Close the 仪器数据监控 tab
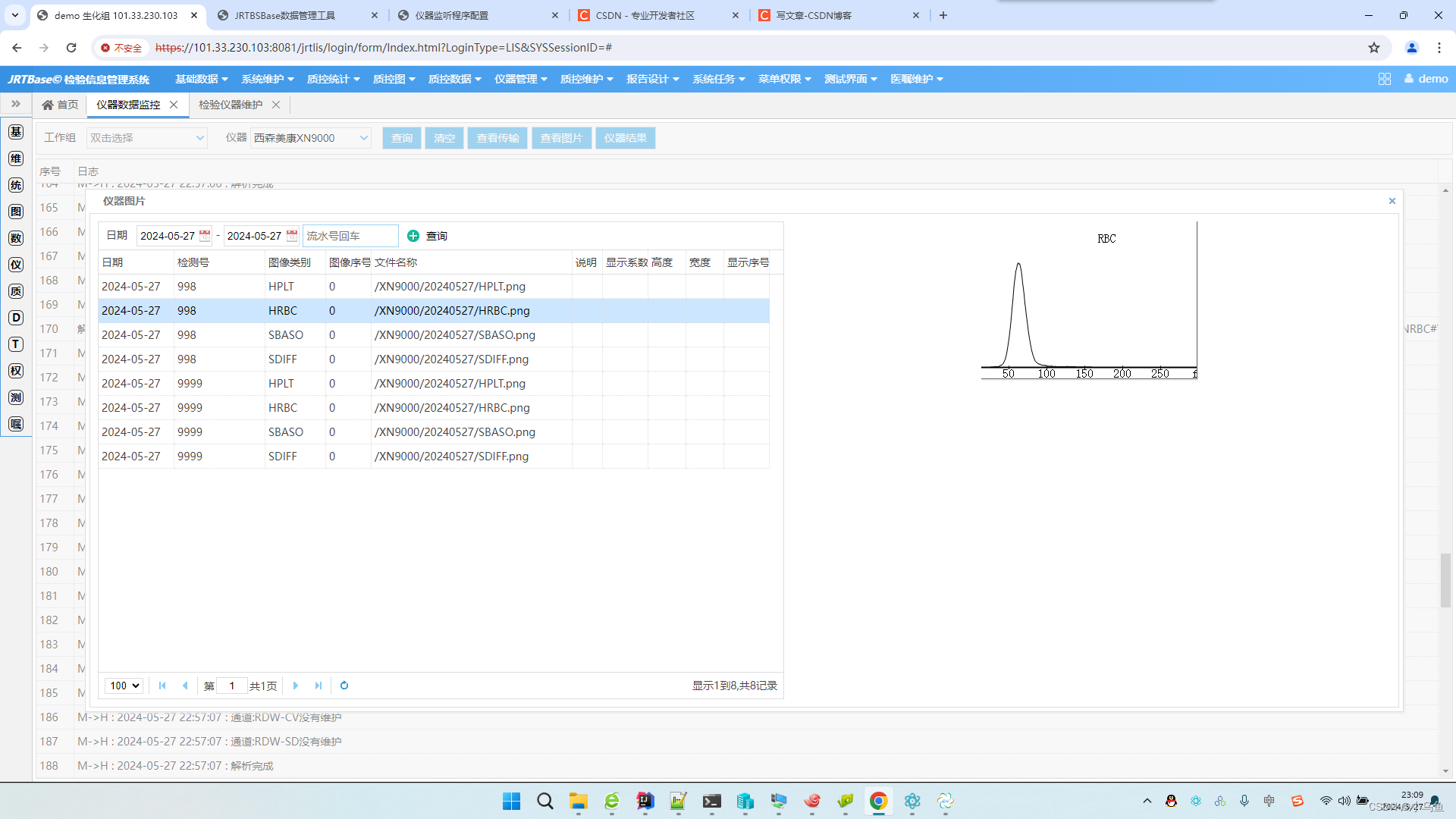 click(x=174, y=105)
